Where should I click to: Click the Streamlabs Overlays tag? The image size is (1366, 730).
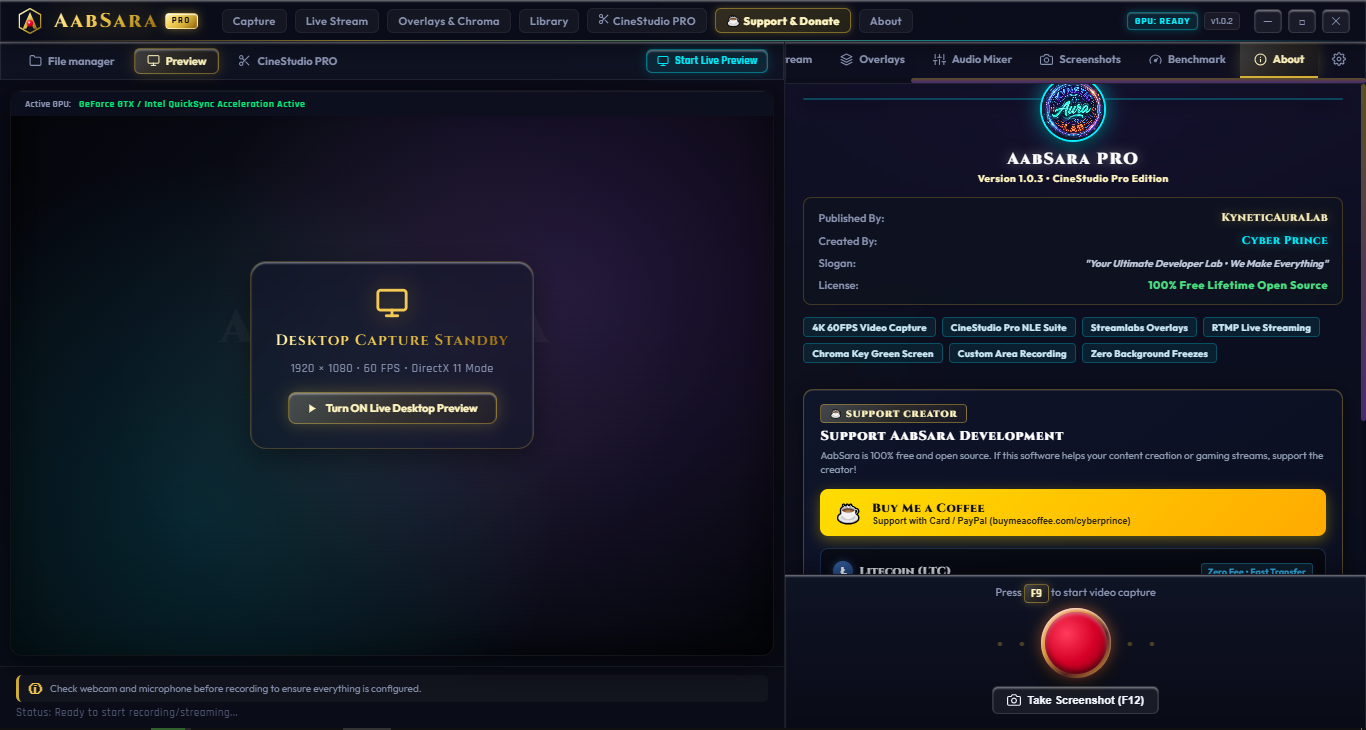pos(1139,327)
